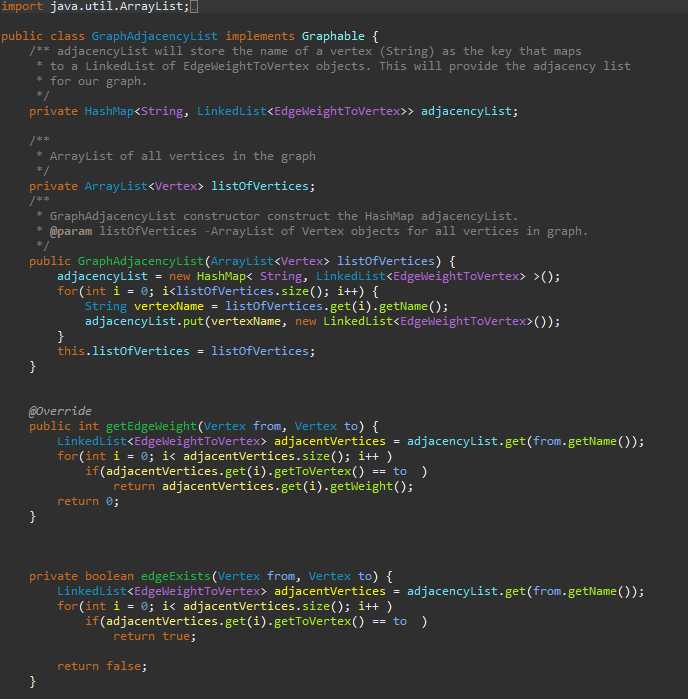Click "getName" on the vertexName assignment line
The width and height of the screenshot is (688, 699).
coord(403,306)
